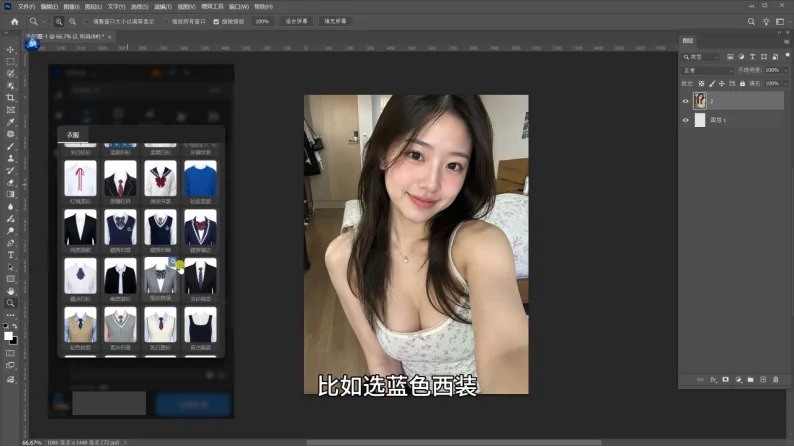Image resolution: width=794 pixels, height=447 pixels.
Task: Click the 填充屏幕 button
Action: pyautogui.click(x=335, y=22)
